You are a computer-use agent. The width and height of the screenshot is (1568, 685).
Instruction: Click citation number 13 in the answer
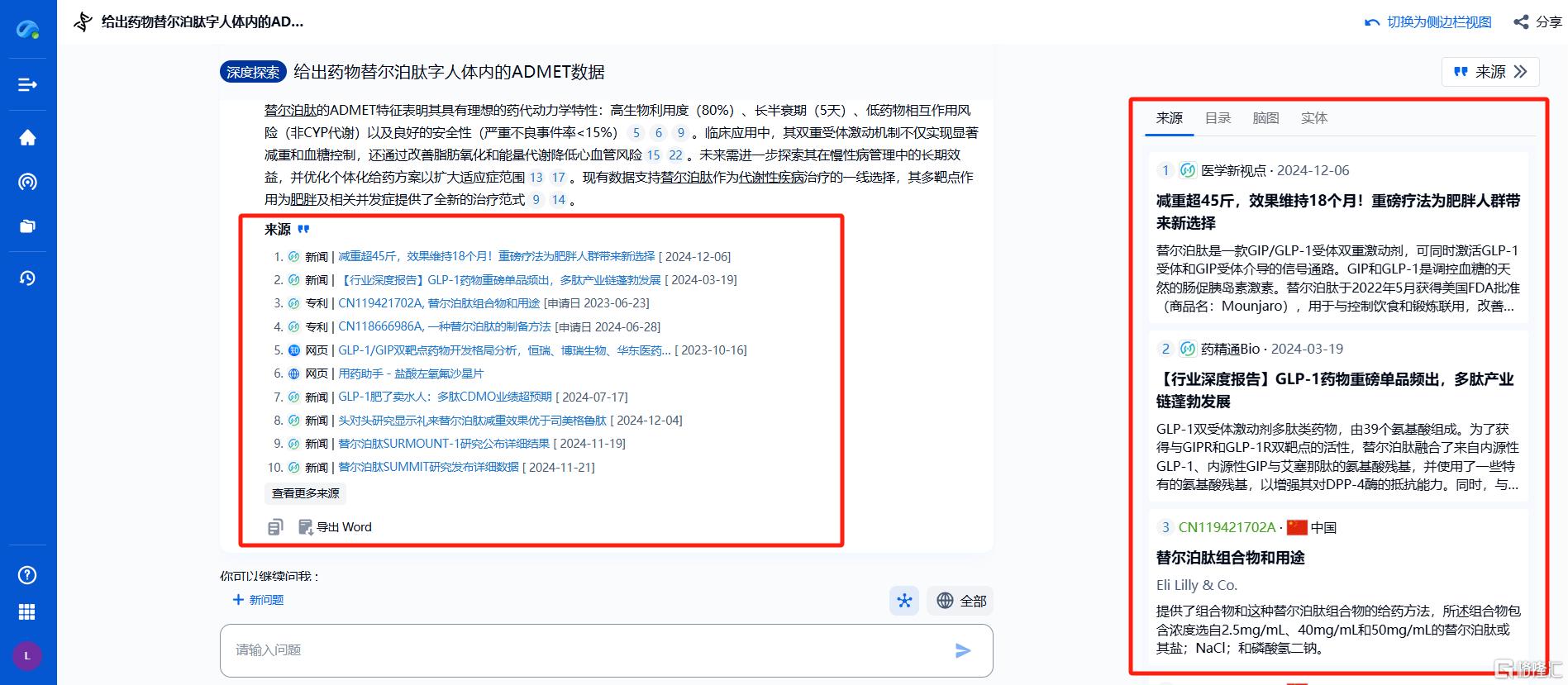(536, 177)
